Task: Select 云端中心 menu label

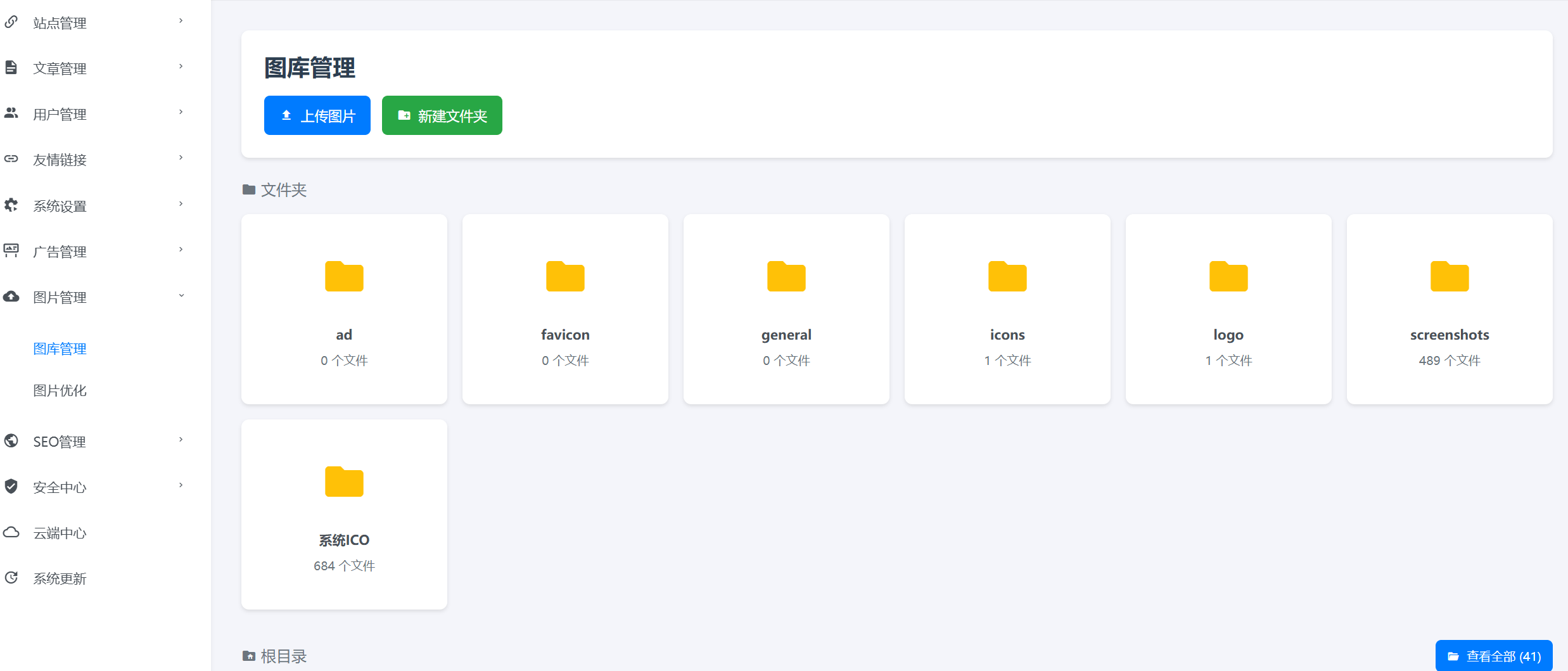Action: click(x=60, y=533)
